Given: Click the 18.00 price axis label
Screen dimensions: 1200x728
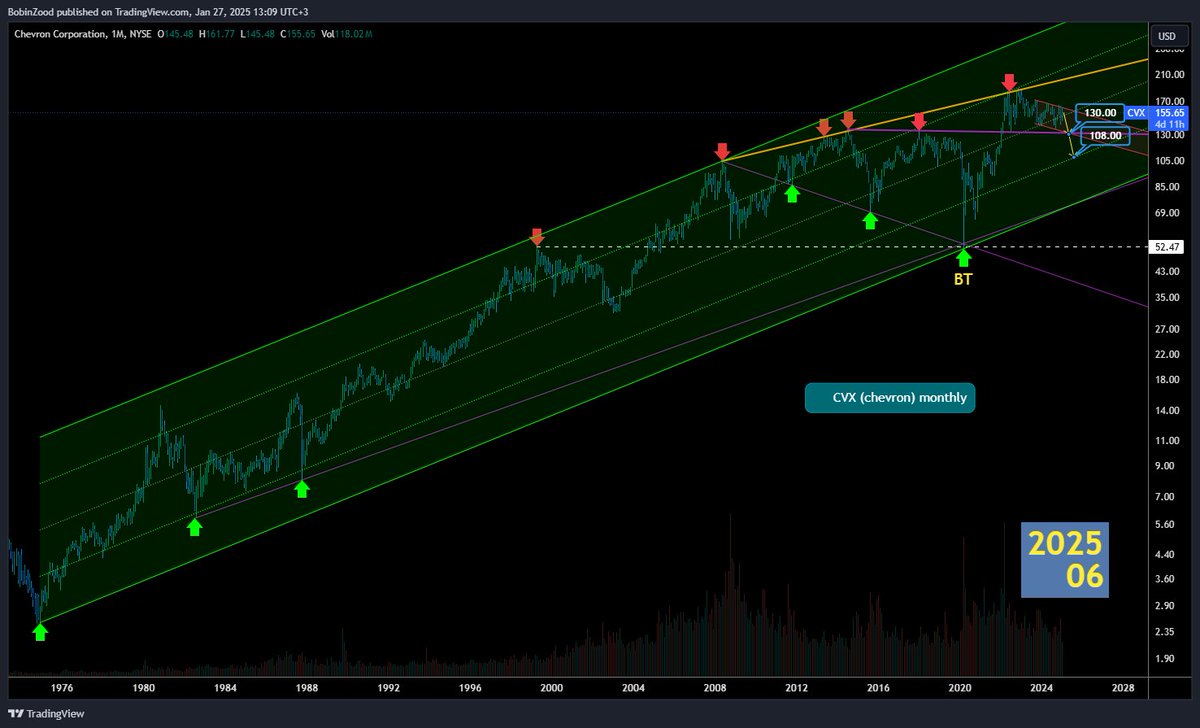Looking at the screenshot, I should (1167, 380).
